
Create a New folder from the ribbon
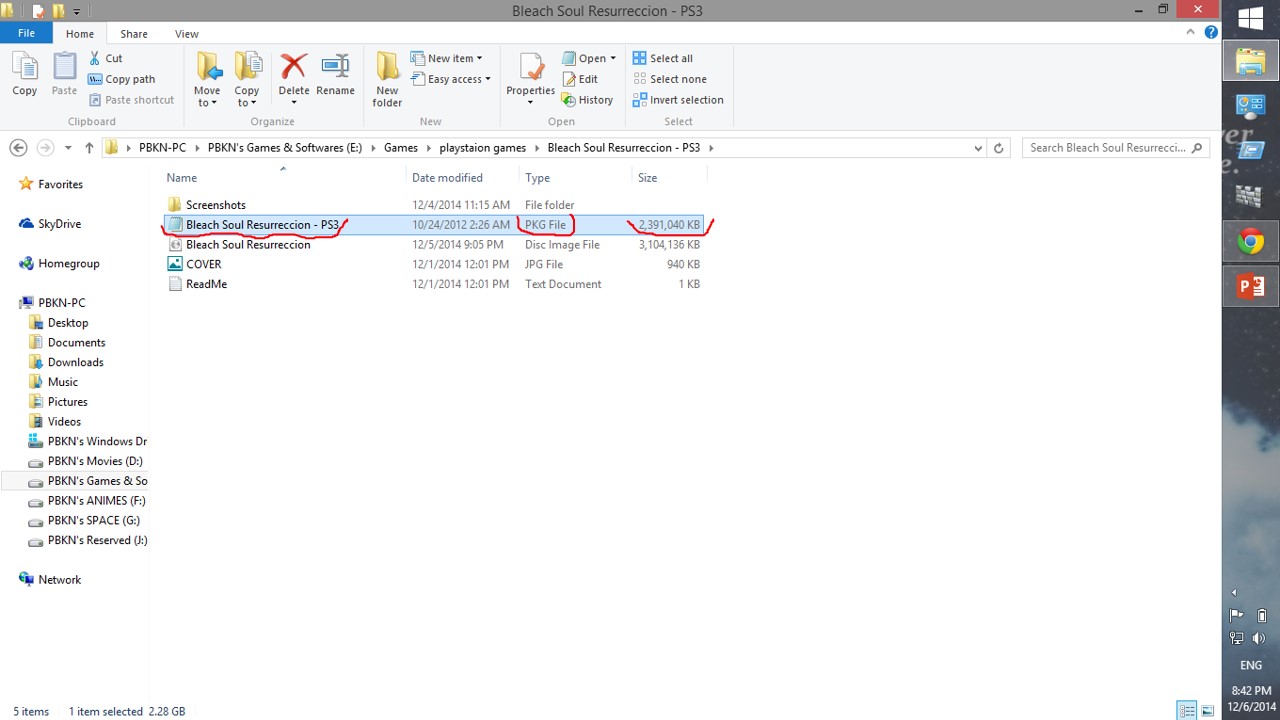387,78
